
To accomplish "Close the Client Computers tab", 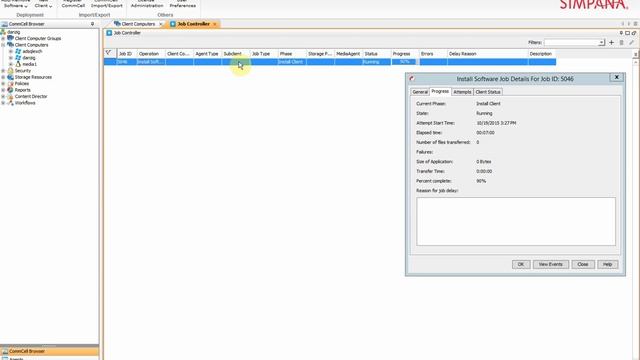I will pos(160,24).
